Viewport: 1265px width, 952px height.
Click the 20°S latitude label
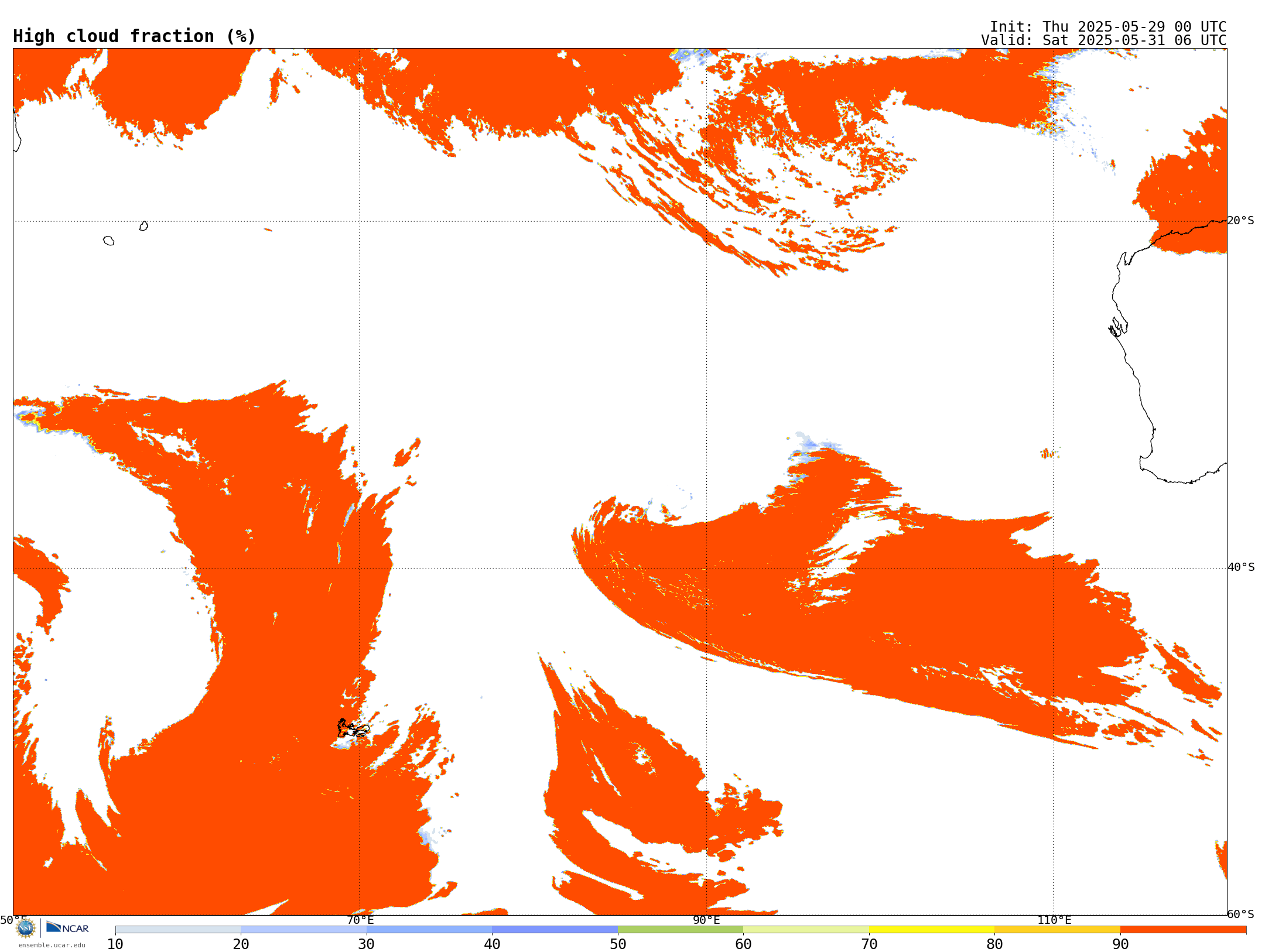(x=1241, y=221)
